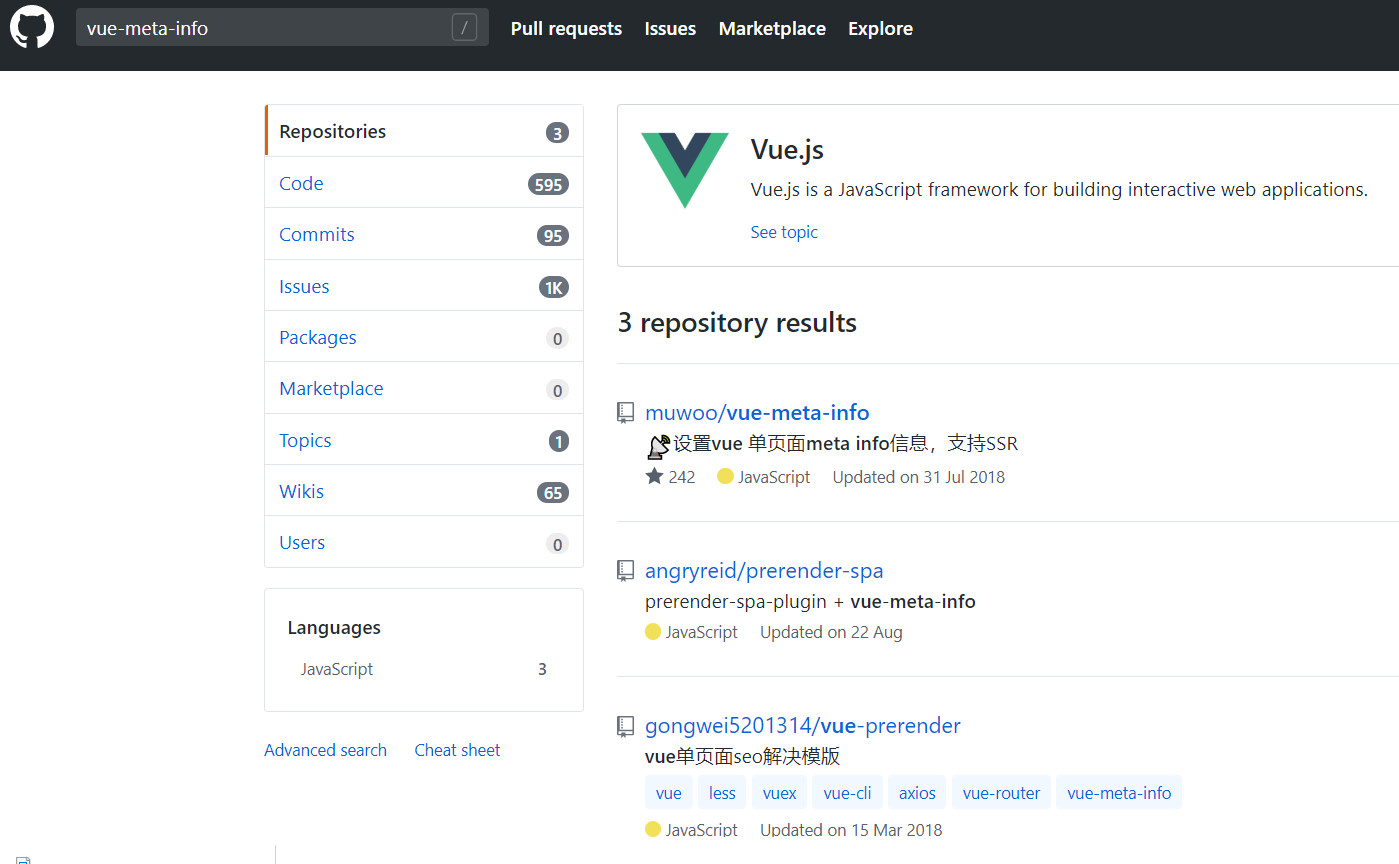Viewport: 1399px width, 864px height.
Task: Click the slash shortcut key icon in search box
Action: [x=464, y=28]
